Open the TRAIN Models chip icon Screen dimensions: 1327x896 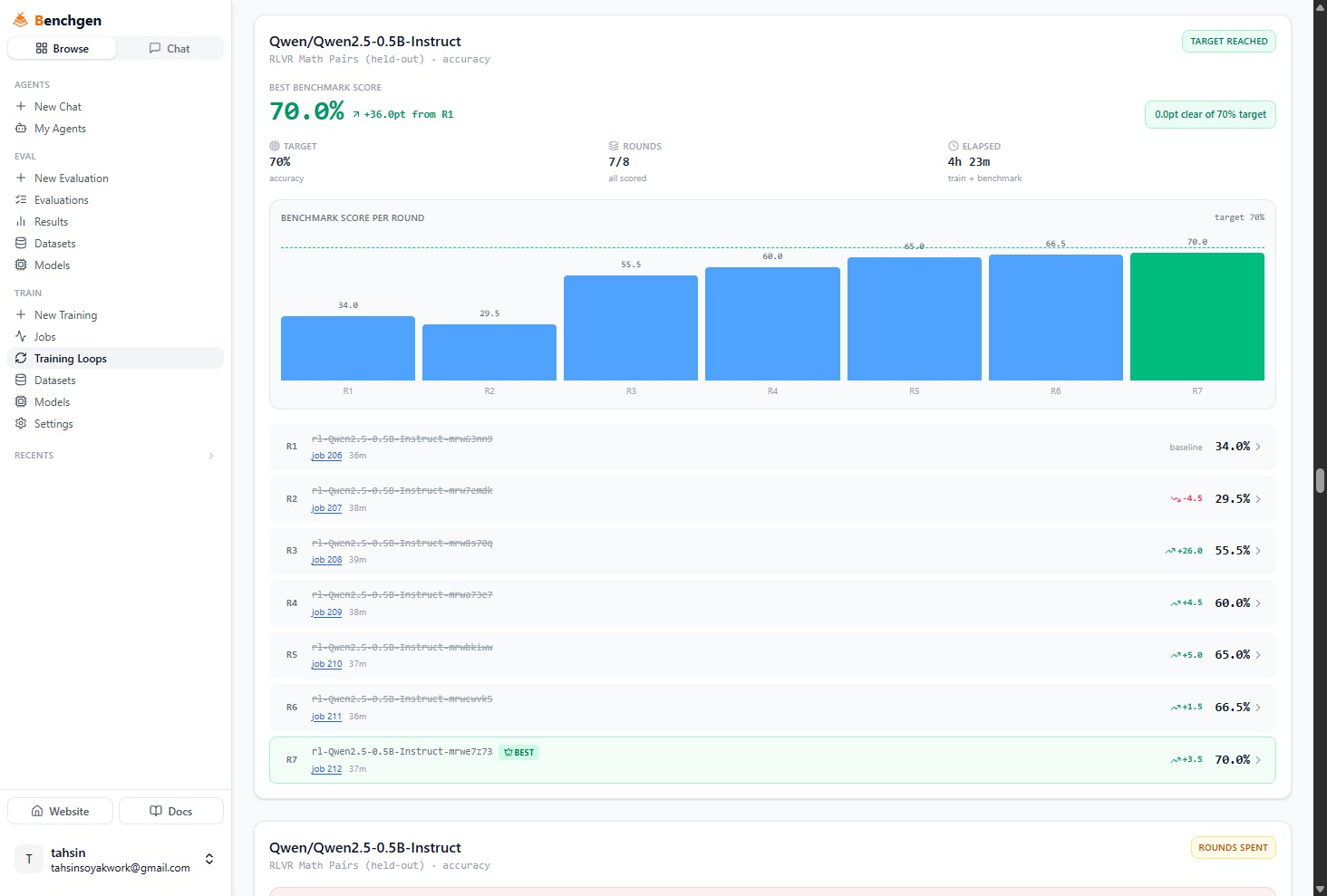click(x=21, y=402)
